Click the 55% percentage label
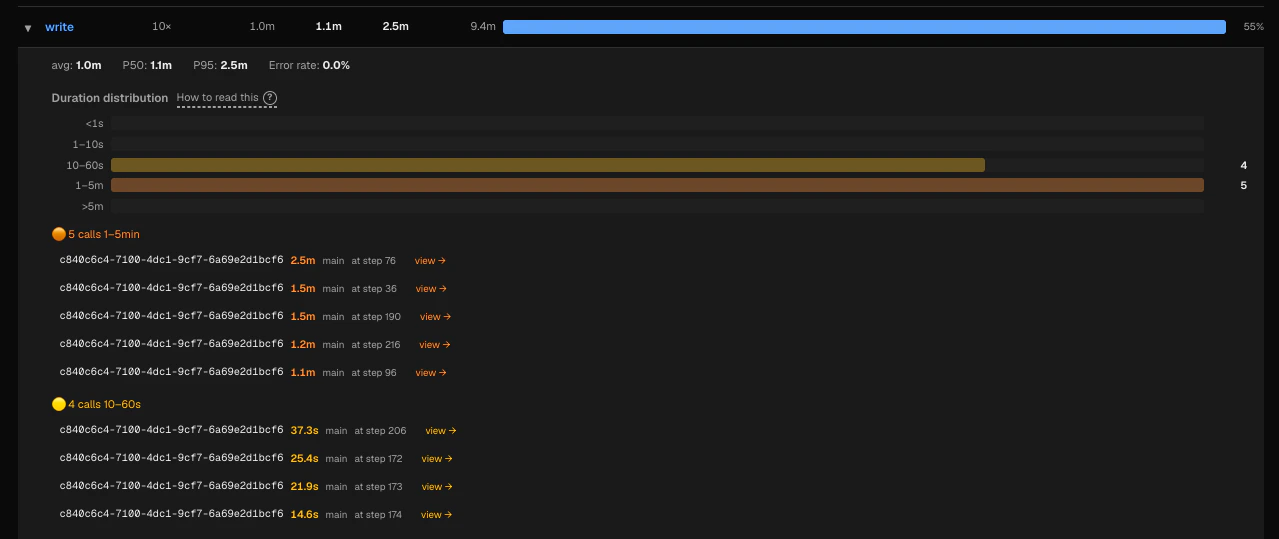 click(x=1253, y=27)
